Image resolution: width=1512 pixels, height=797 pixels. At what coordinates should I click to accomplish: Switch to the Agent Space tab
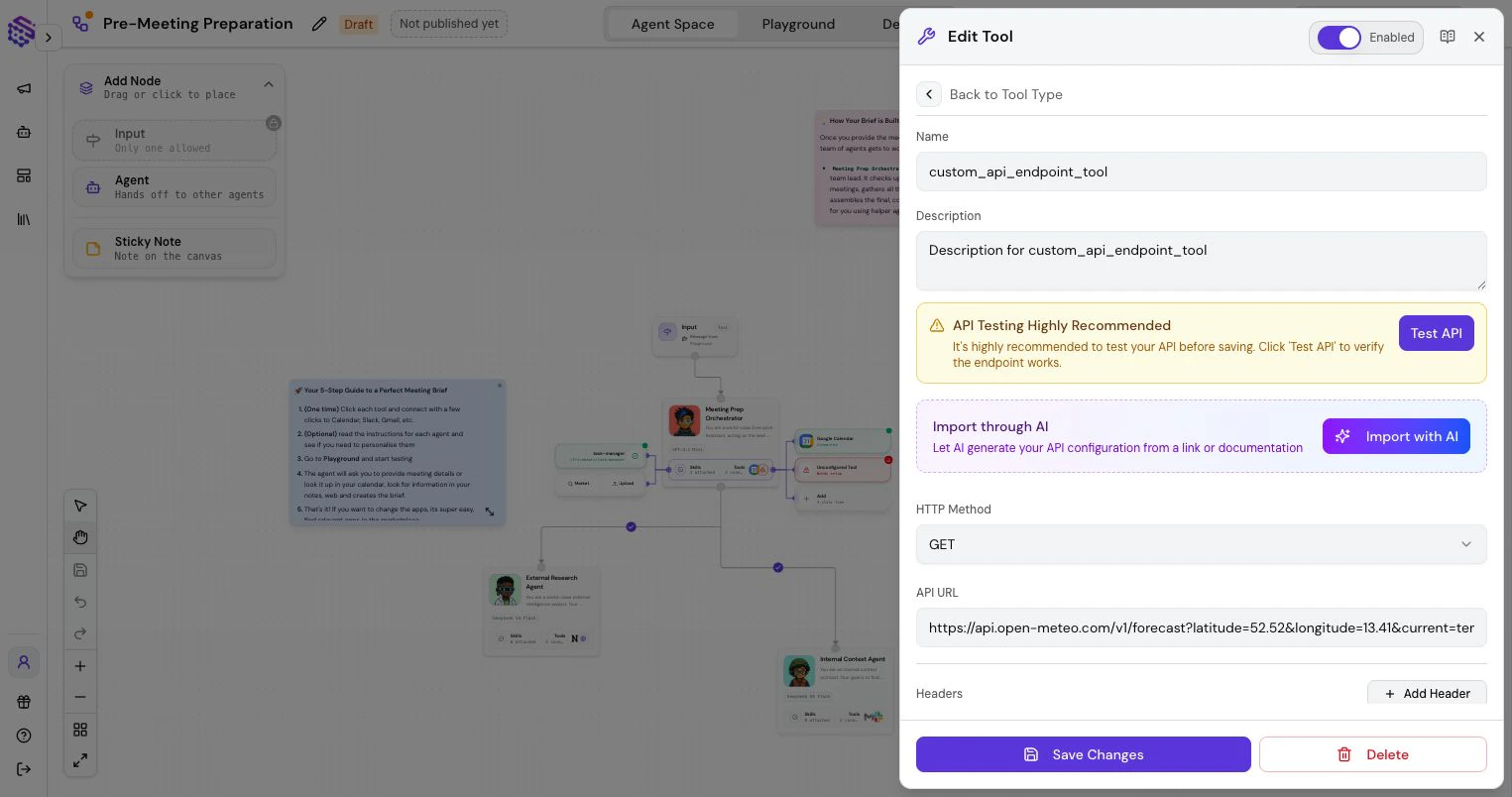[672, 24]
